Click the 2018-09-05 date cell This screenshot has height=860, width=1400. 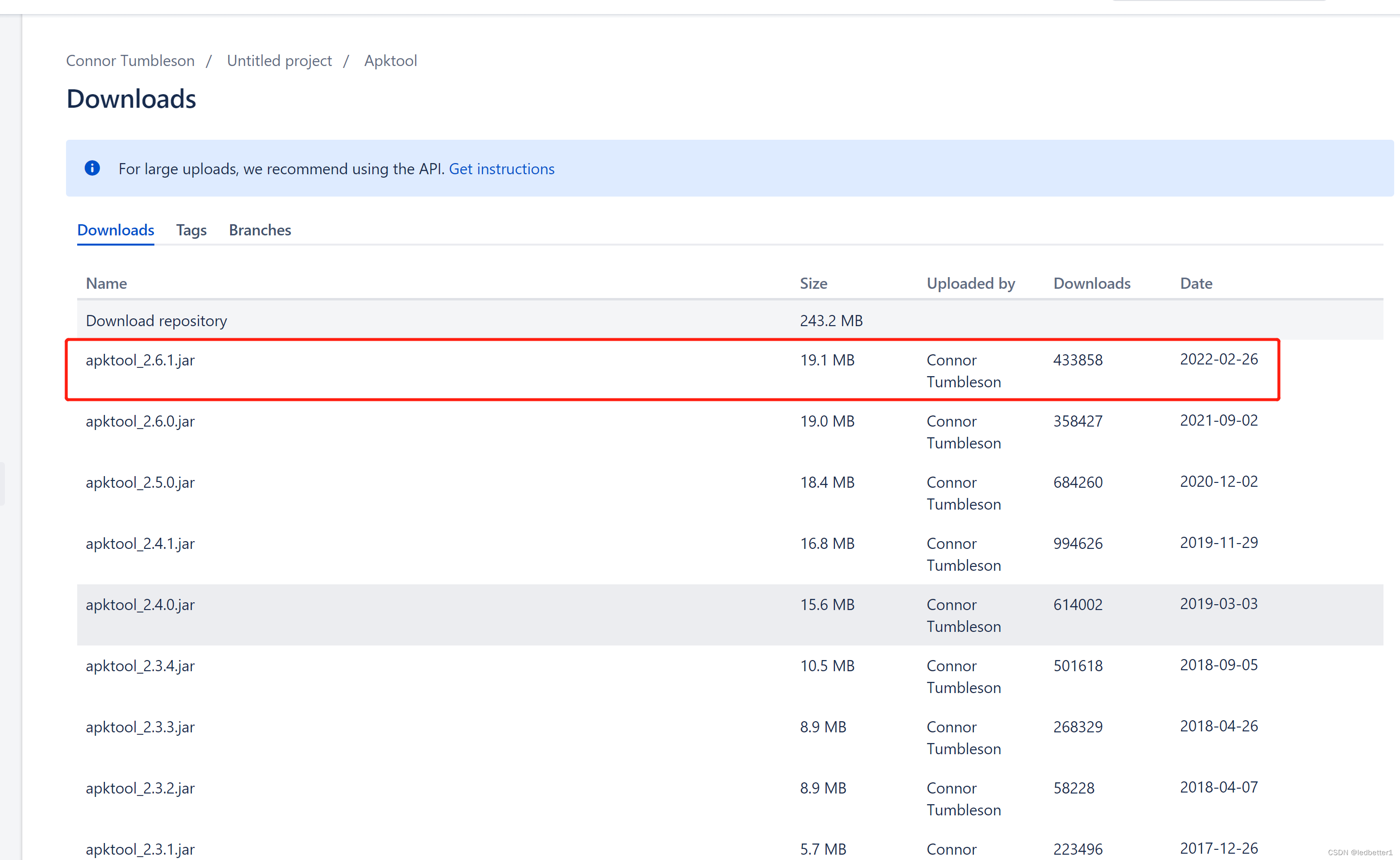pos(1218,665)
